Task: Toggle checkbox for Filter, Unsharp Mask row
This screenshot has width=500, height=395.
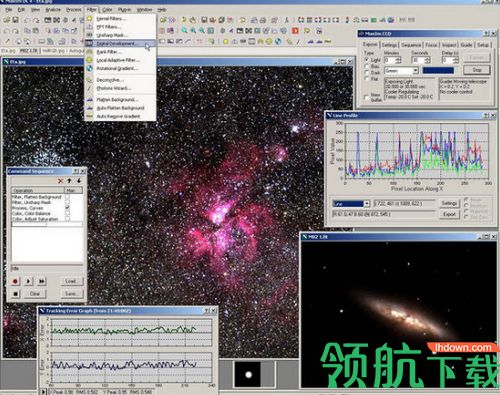Action: pos(68,202)
